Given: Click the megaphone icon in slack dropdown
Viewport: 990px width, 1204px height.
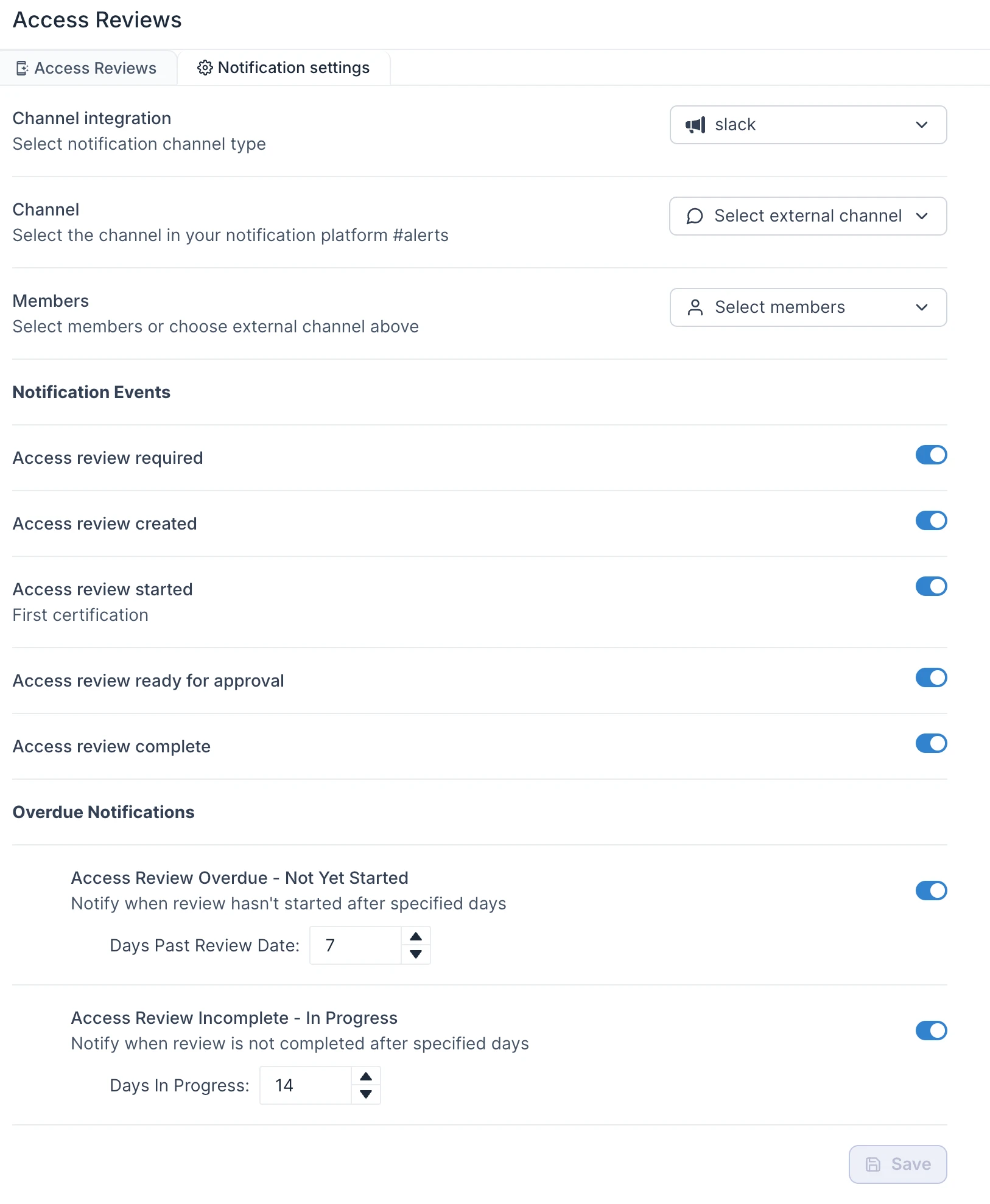Looking at the screenshot, I should 695,125.
